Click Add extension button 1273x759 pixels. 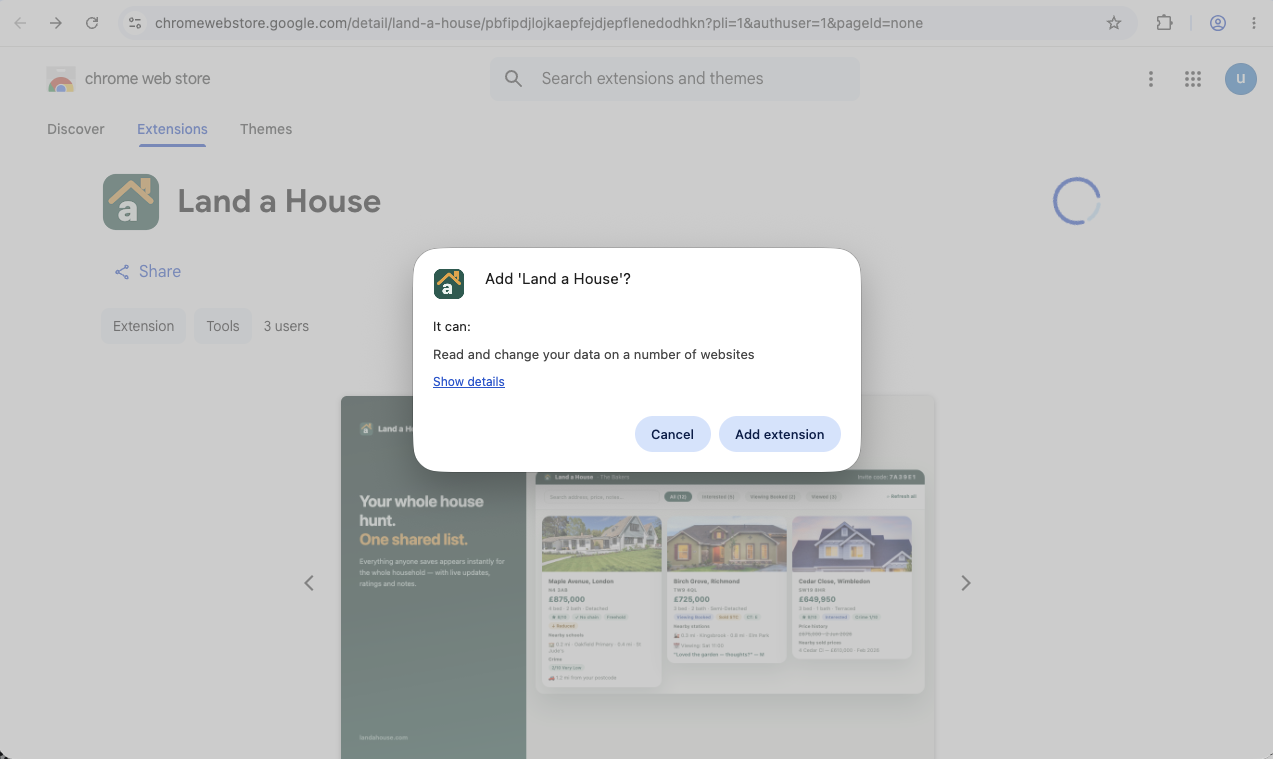tap(780, 434)
